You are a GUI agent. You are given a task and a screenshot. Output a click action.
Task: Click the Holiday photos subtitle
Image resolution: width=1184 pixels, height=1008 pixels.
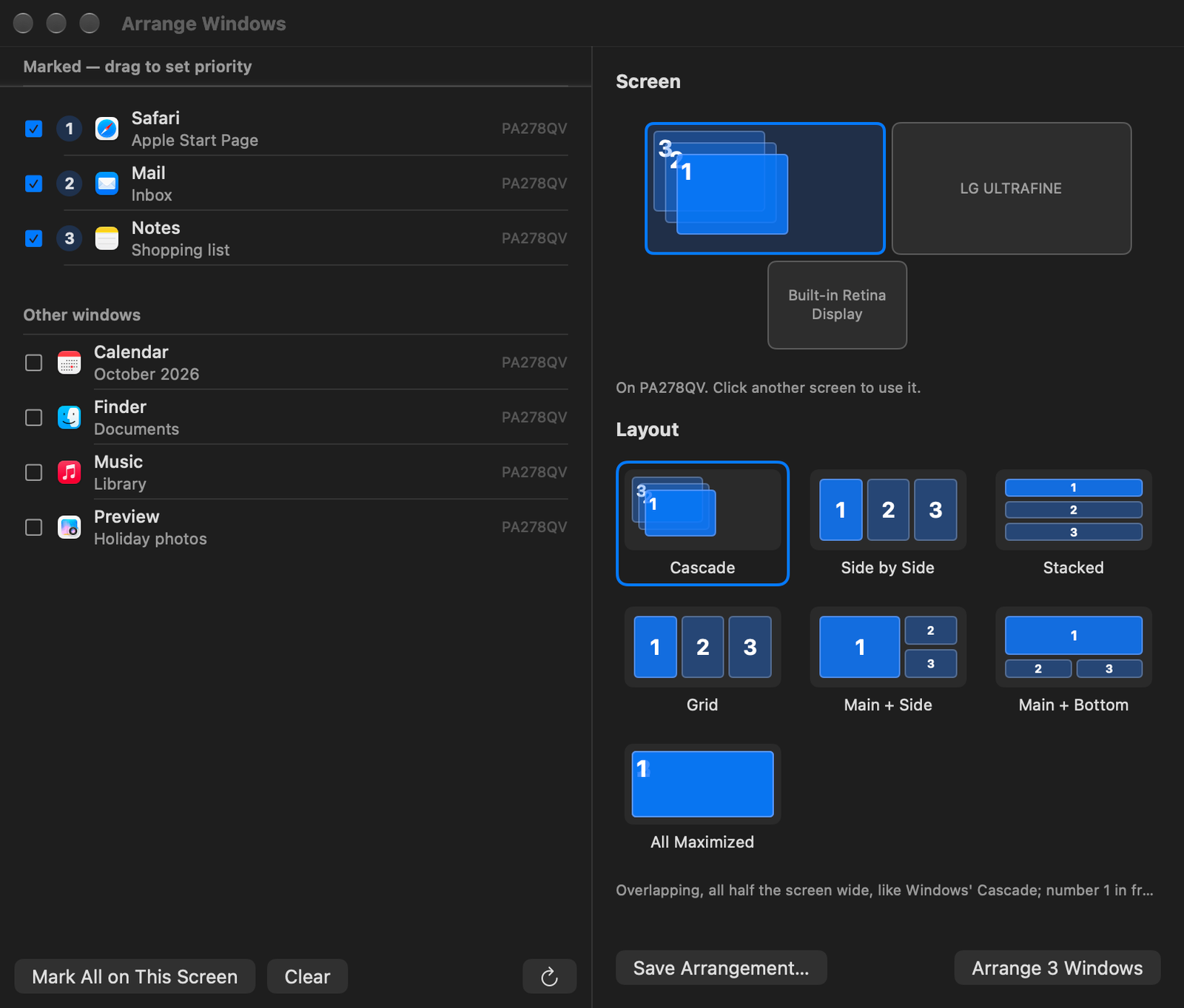click(150, 539)
